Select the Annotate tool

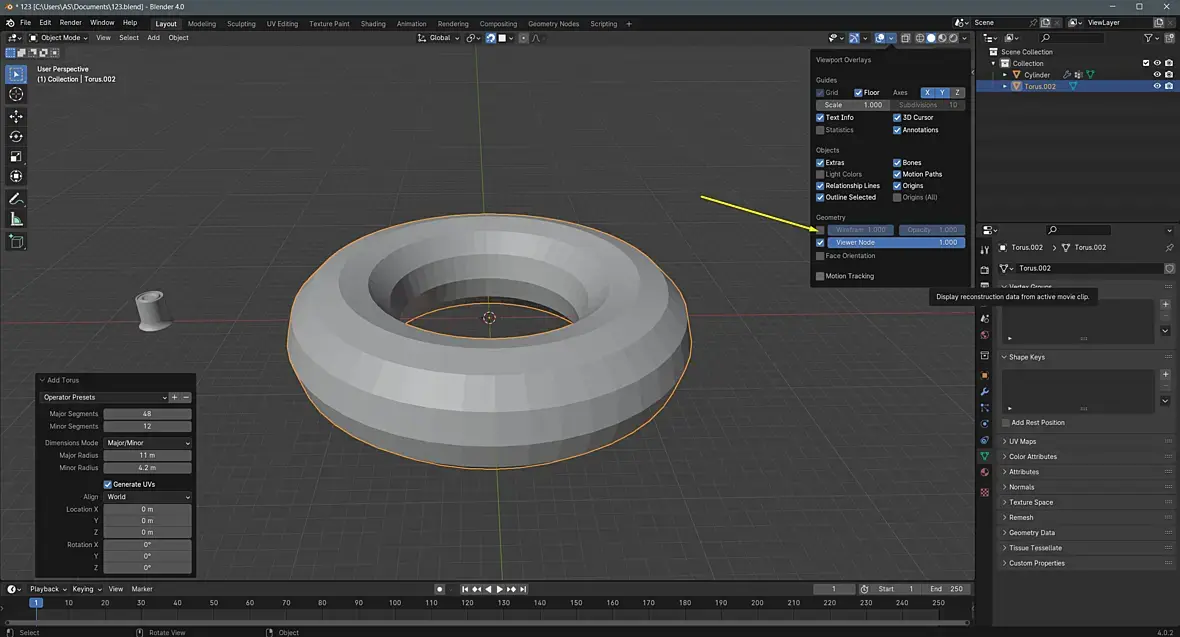point(16,199)
